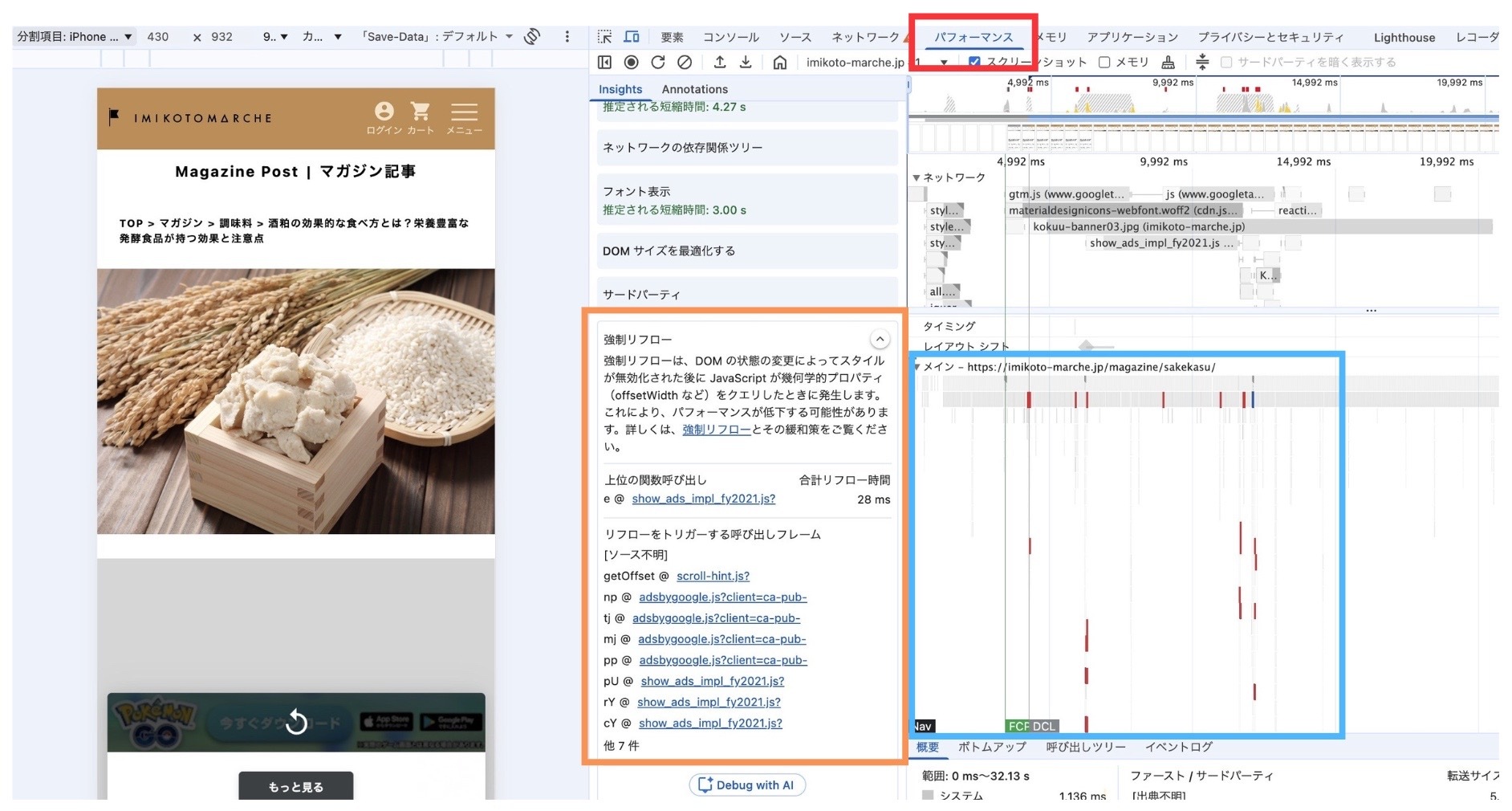Viewport: 1512px width, 811px height.
Task: Enable the screenshots checkbox
Action: coord(974,62)
